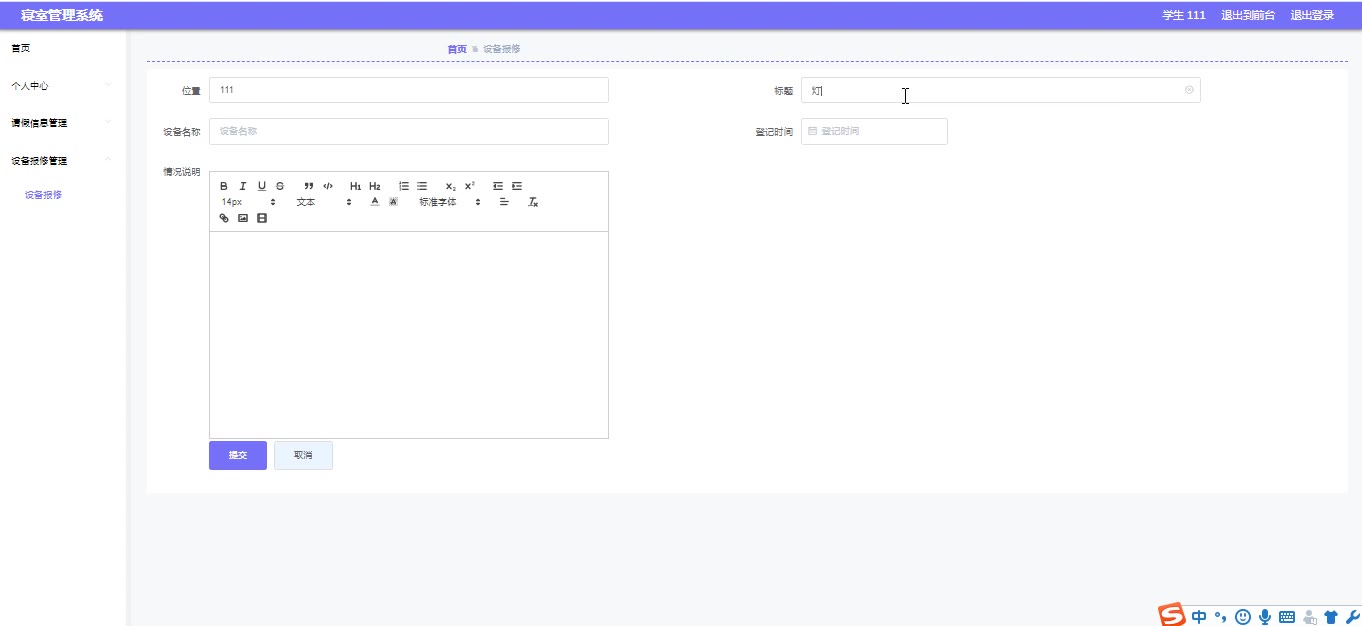Toggle underline formatting in the editor

pyautogui.click(x=262, y=186)
